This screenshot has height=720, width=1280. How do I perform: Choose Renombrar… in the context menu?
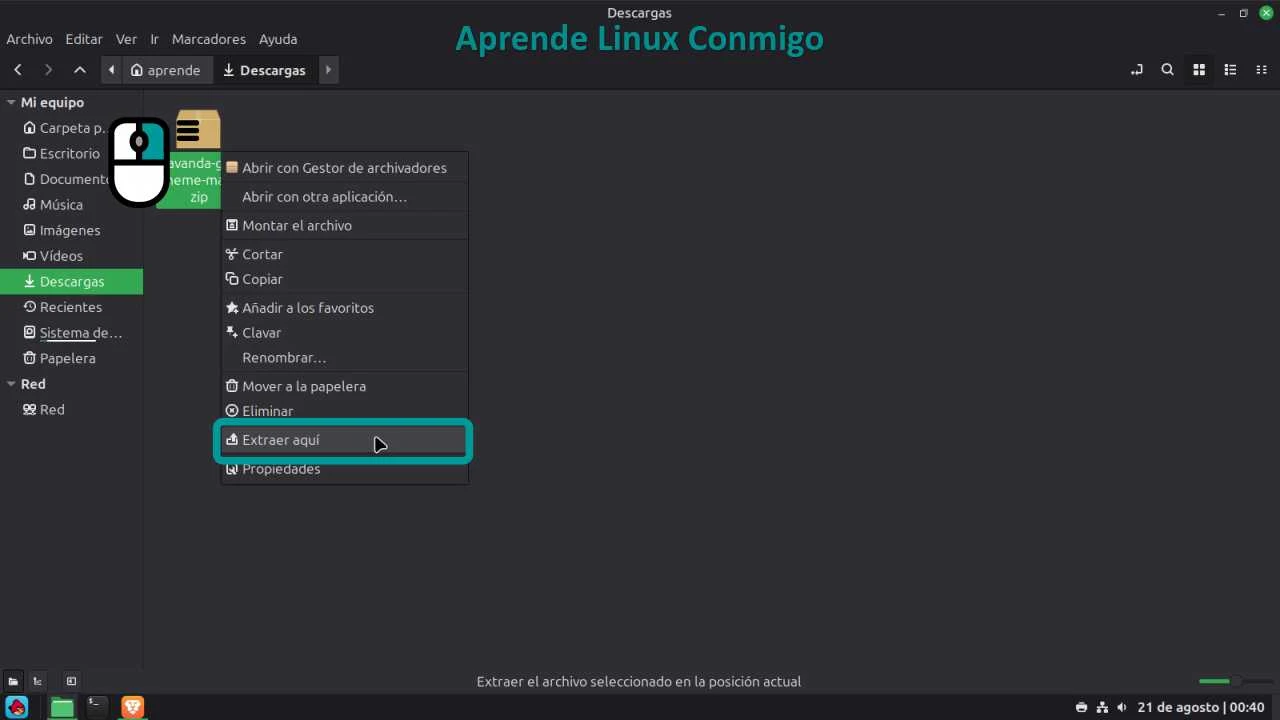coord(344,358)
